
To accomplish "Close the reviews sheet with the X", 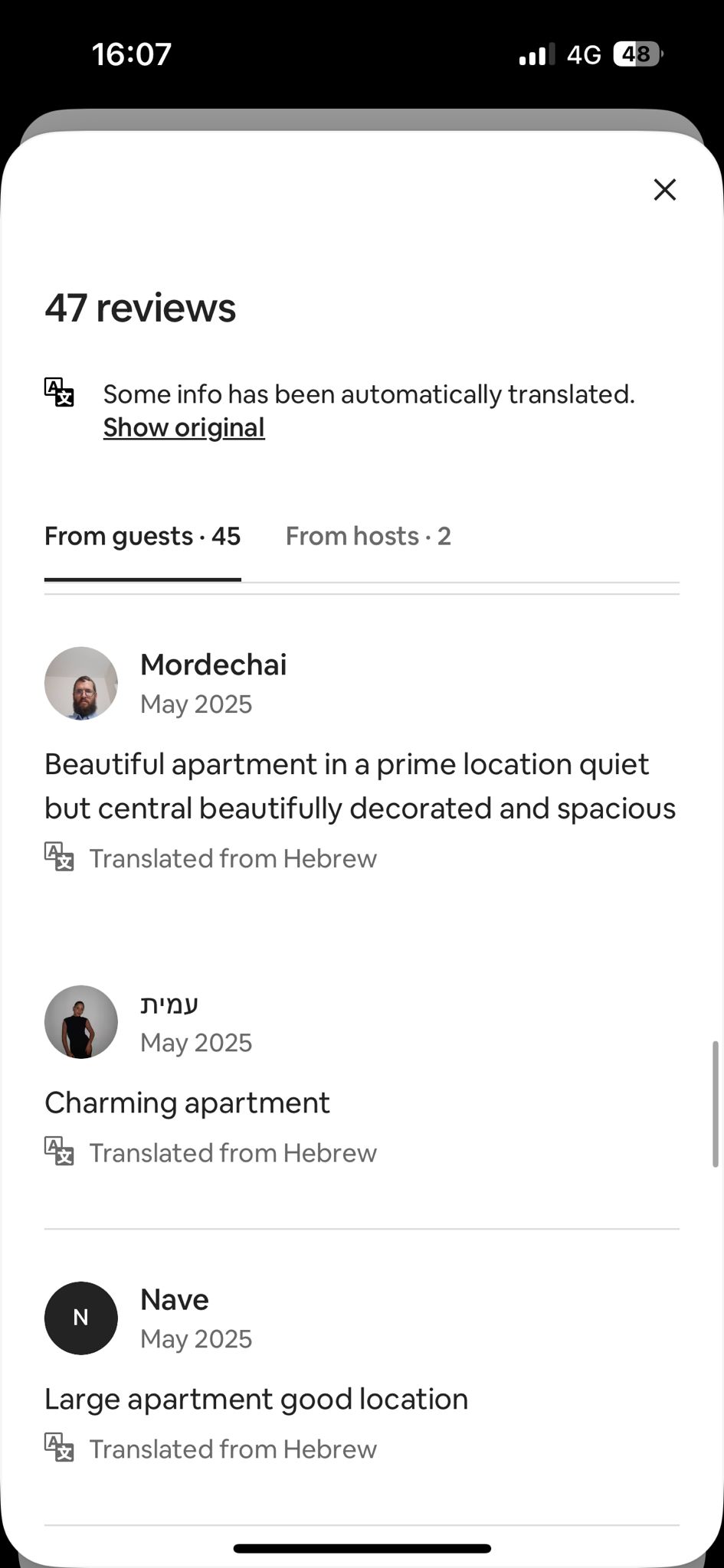I will (x=664, y=190).
